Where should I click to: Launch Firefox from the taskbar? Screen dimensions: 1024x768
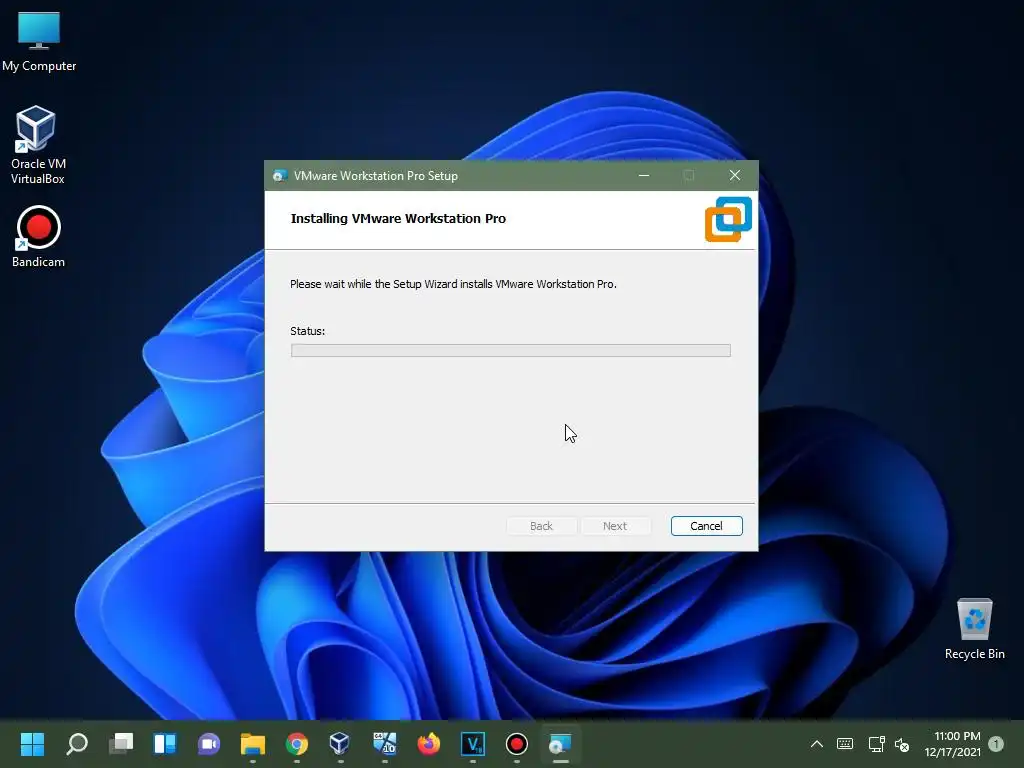pos(428,744)
